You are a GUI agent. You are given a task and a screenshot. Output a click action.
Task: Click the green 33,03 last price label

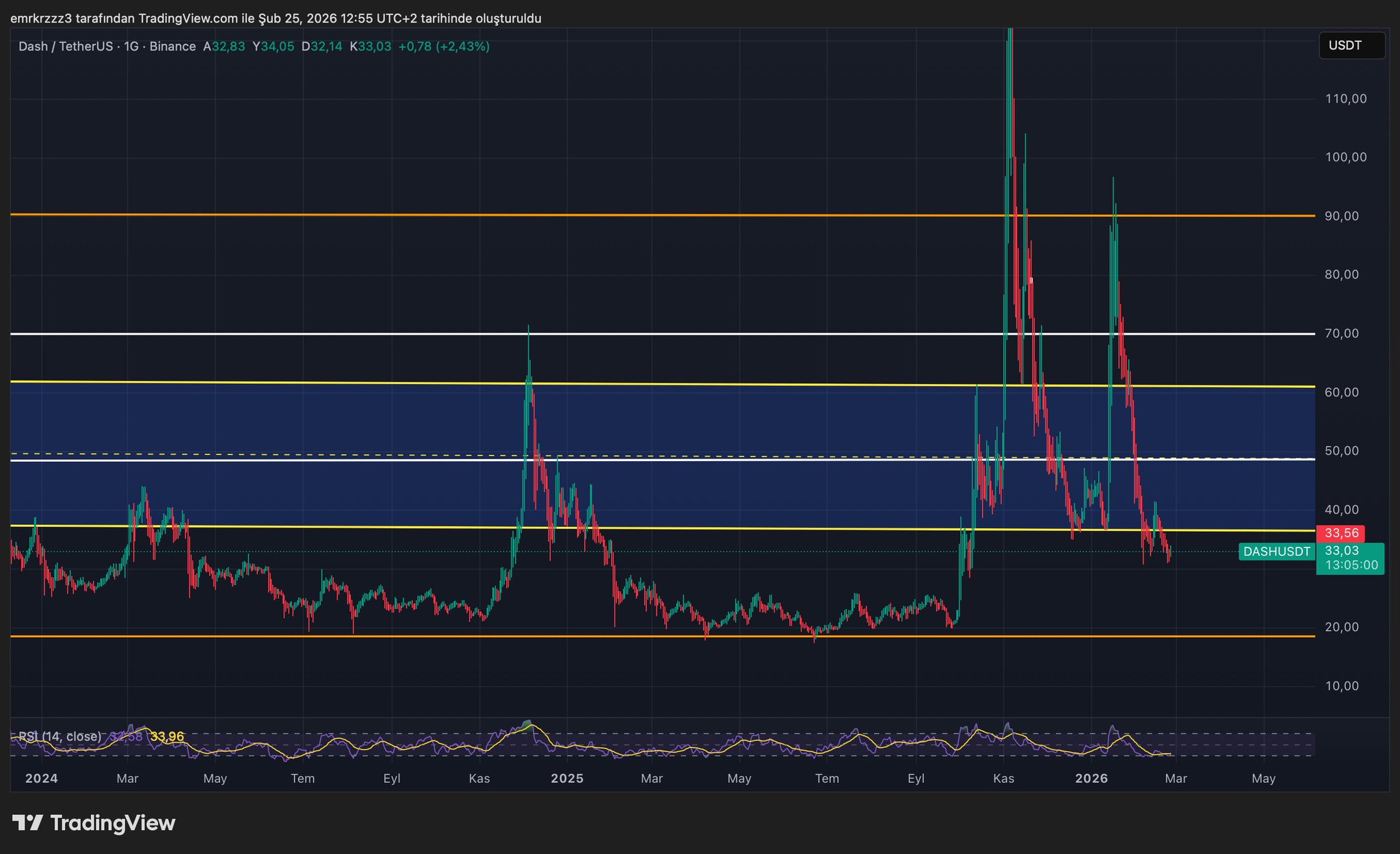point(1341,551)
